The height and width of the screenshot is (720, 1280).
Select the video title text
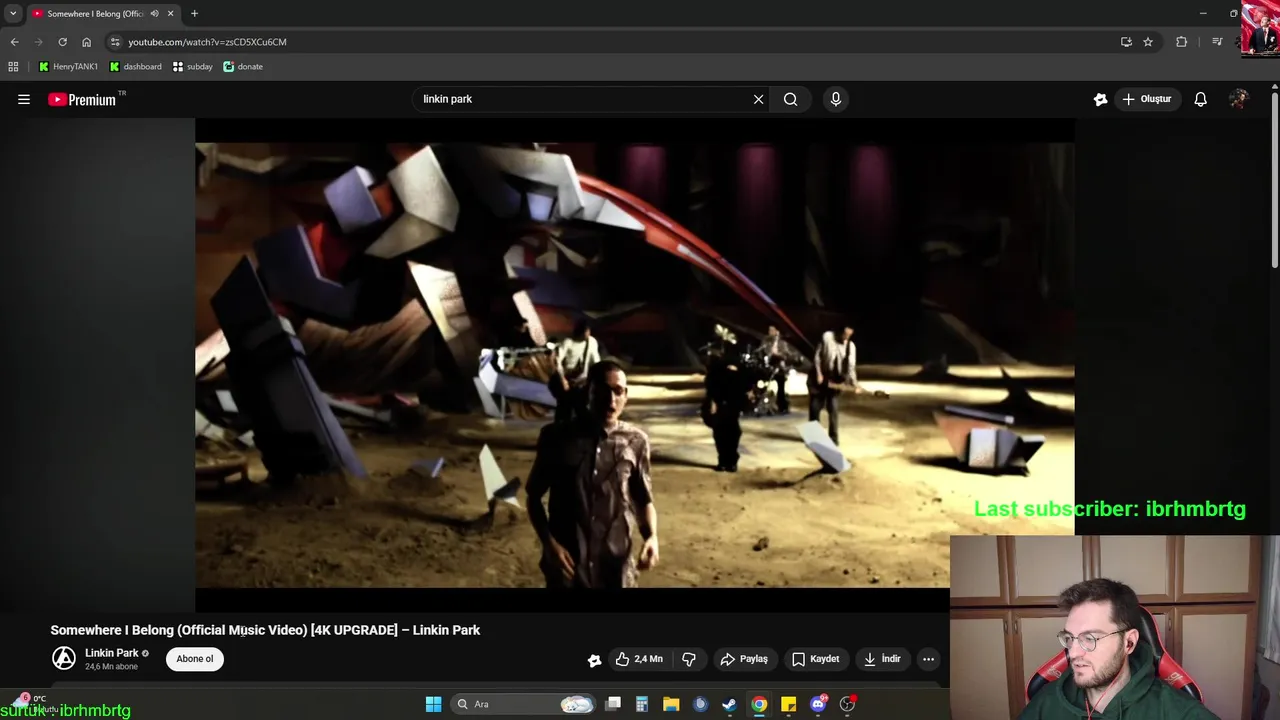pyautogui.click(x=265, y=630)
